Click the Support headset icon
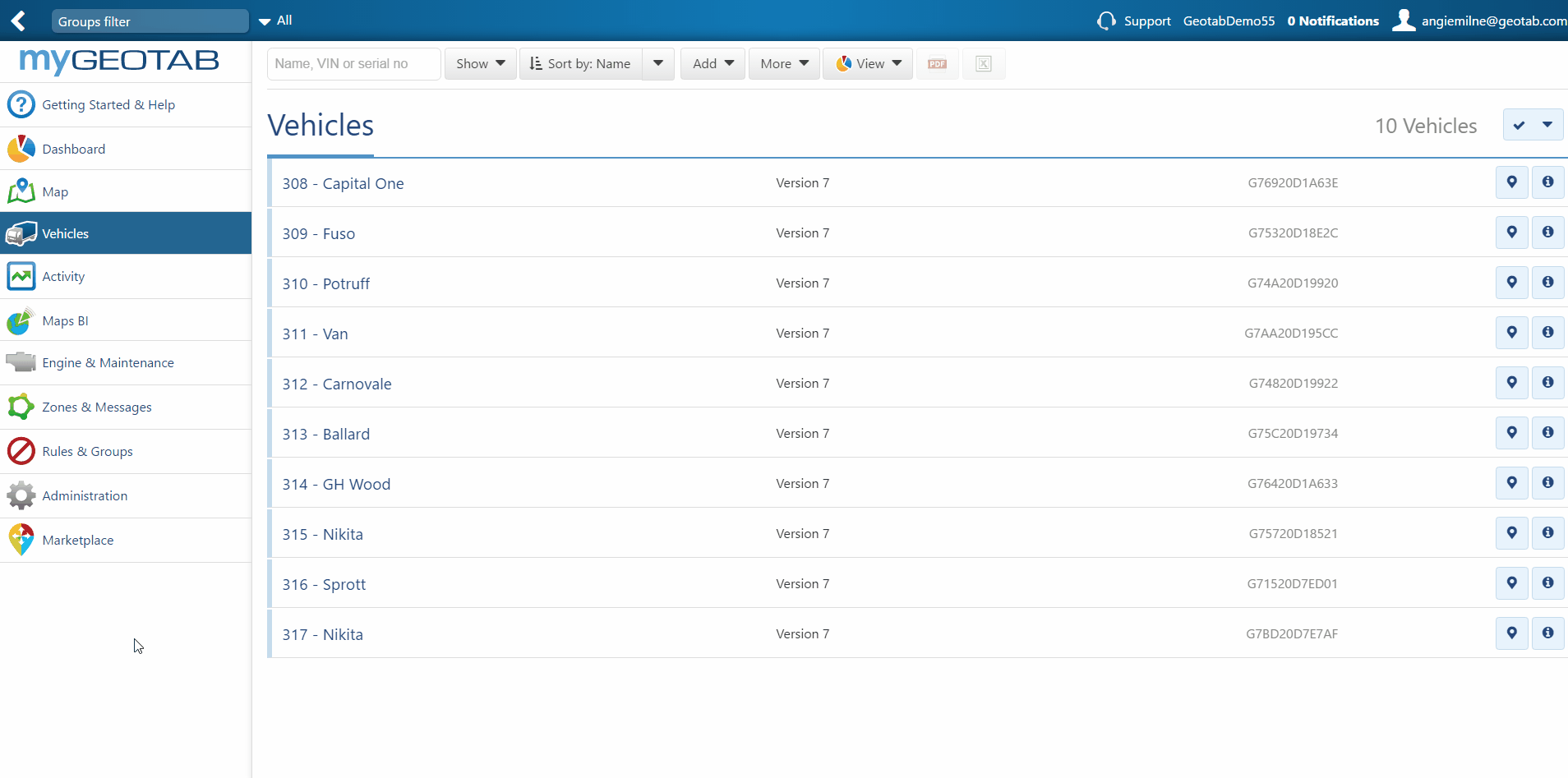 (x=1107, y=21)
